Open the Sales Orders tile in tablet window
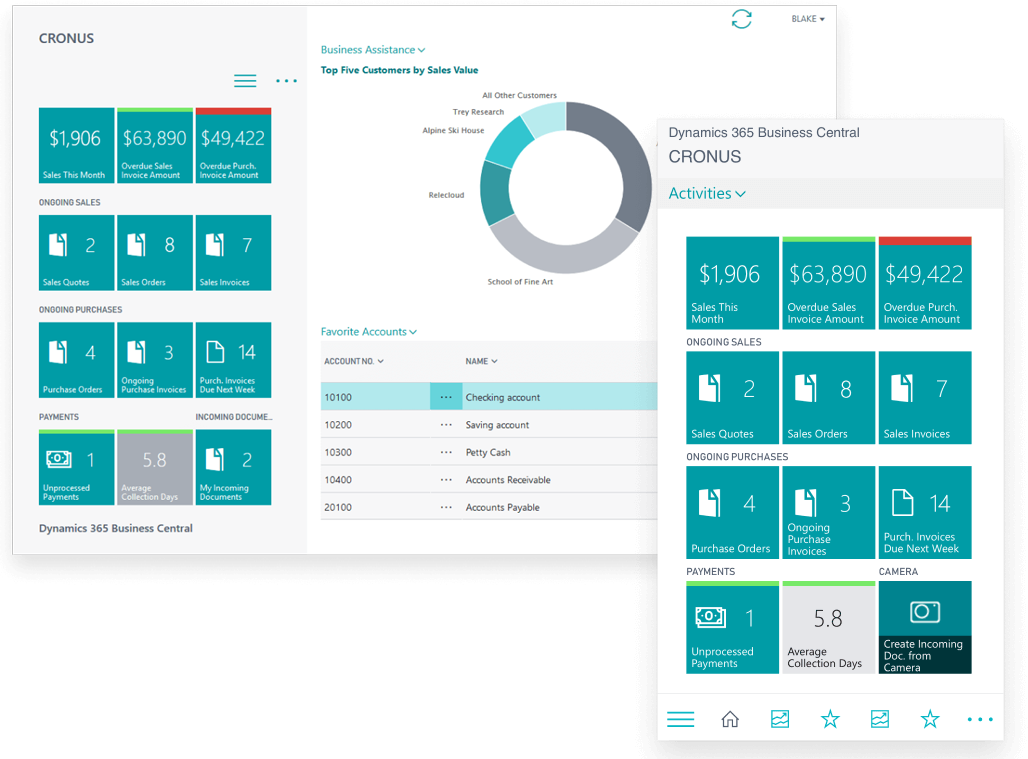 click(x=155, y=252)
